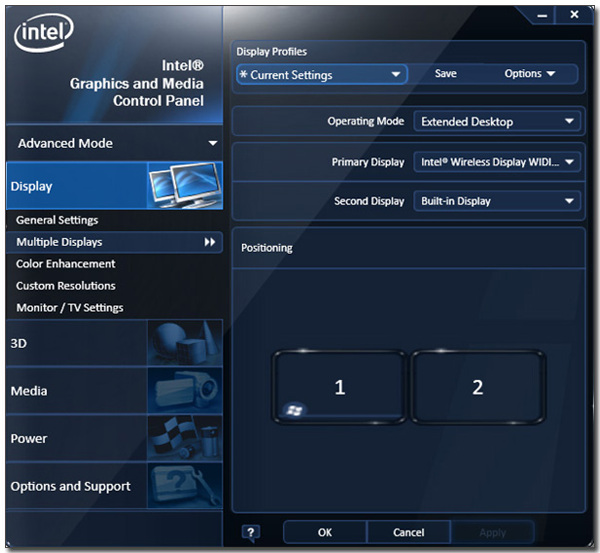Open the Second Display Built-in Display dropdown

pyautogui.click(x=497, y=201)
